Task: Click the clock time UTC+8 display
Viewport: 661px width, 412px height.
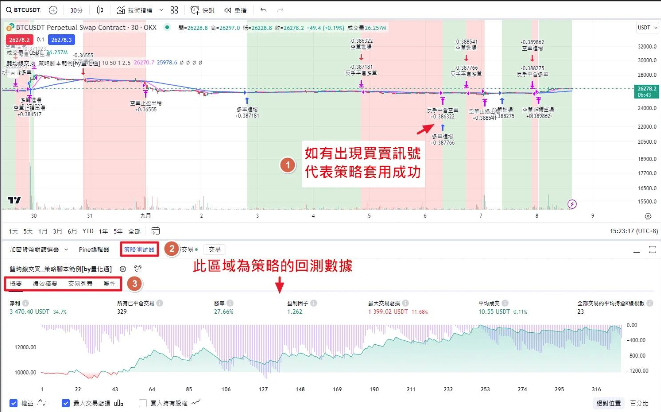Action: (634, 231)
